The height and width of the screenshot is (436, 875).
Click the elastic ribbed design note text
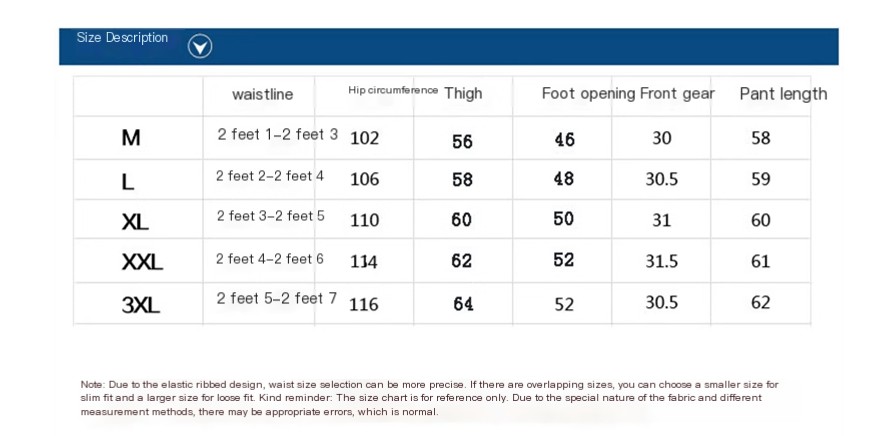(x=430, y=398)
